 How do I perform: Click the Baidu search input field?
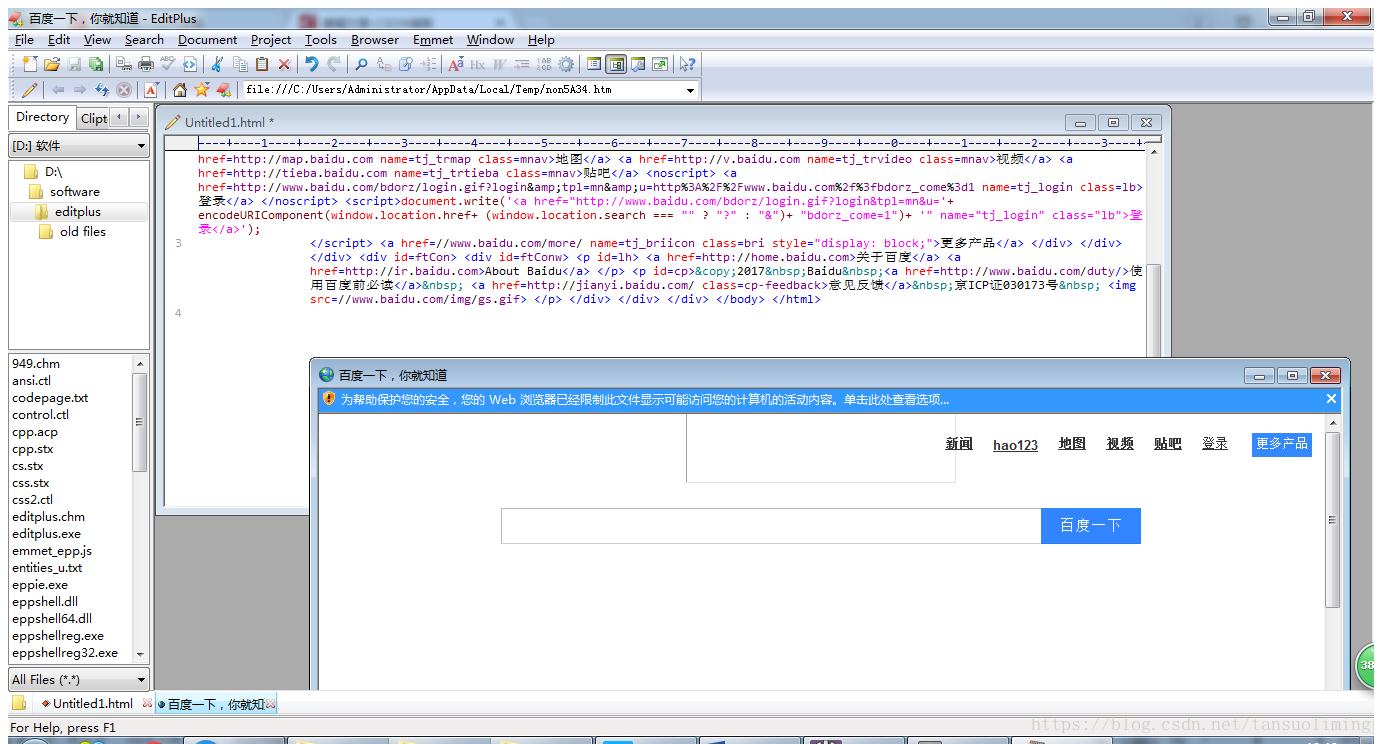pyautogui.click(x=771, y=526)
